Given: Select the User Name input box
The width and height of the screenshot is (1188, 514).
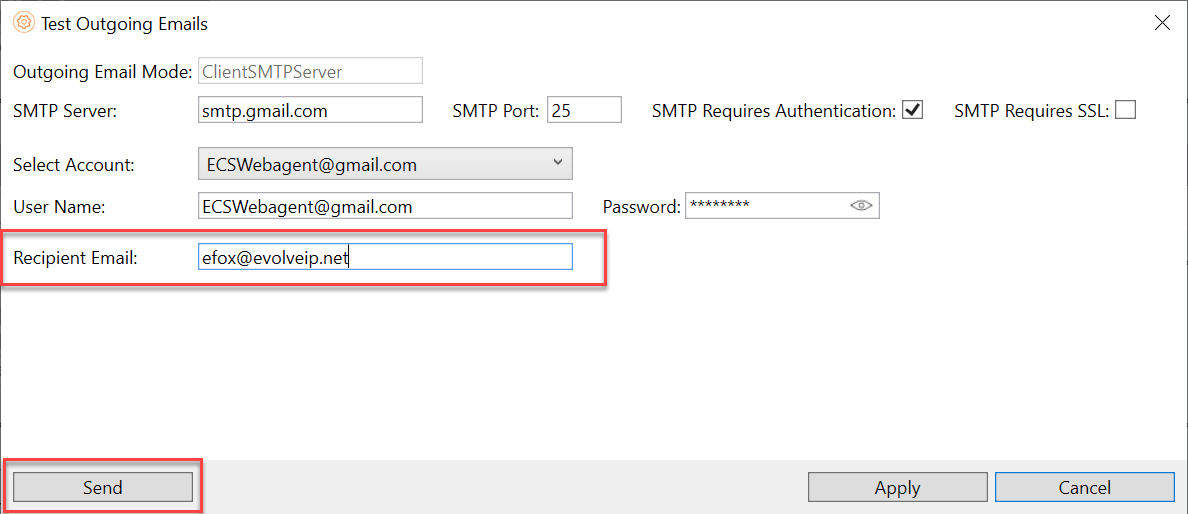Looking at the screenshot, I should pos(385,206).
